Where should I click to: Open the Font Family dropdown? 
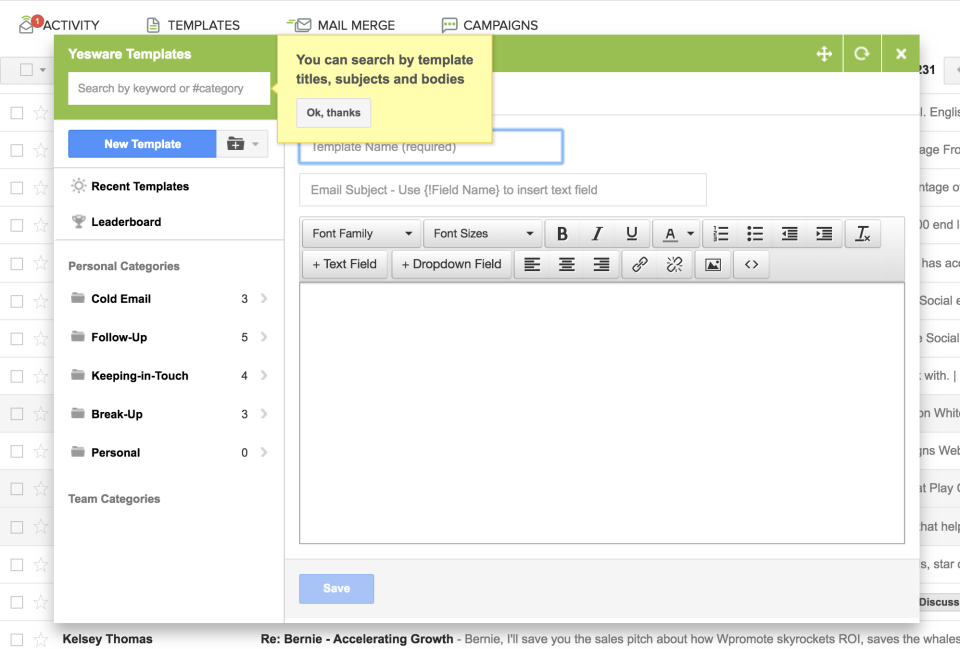click(x=361, y=234)
